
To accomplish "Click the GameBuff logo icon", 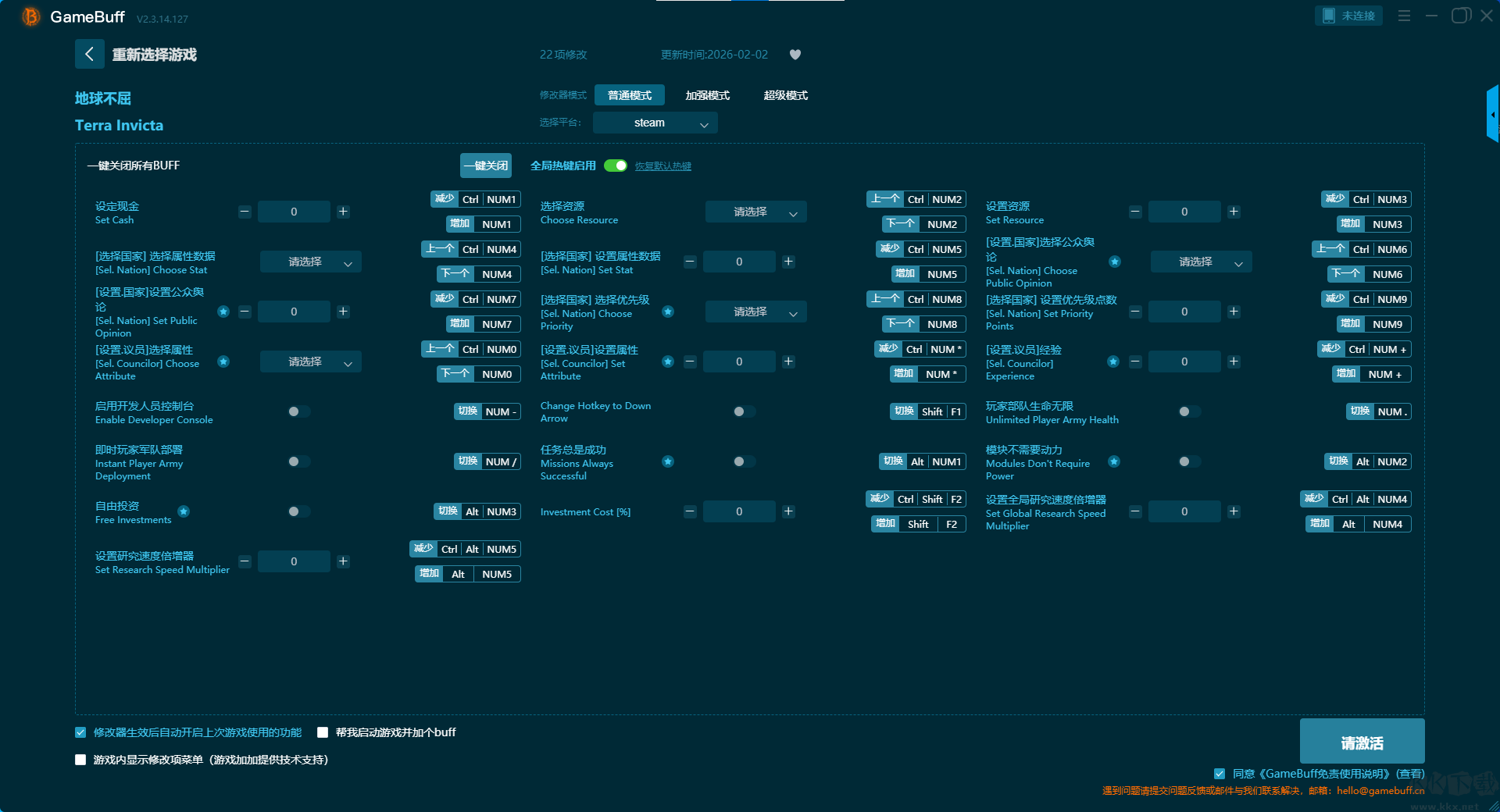I will coord(31,16).
